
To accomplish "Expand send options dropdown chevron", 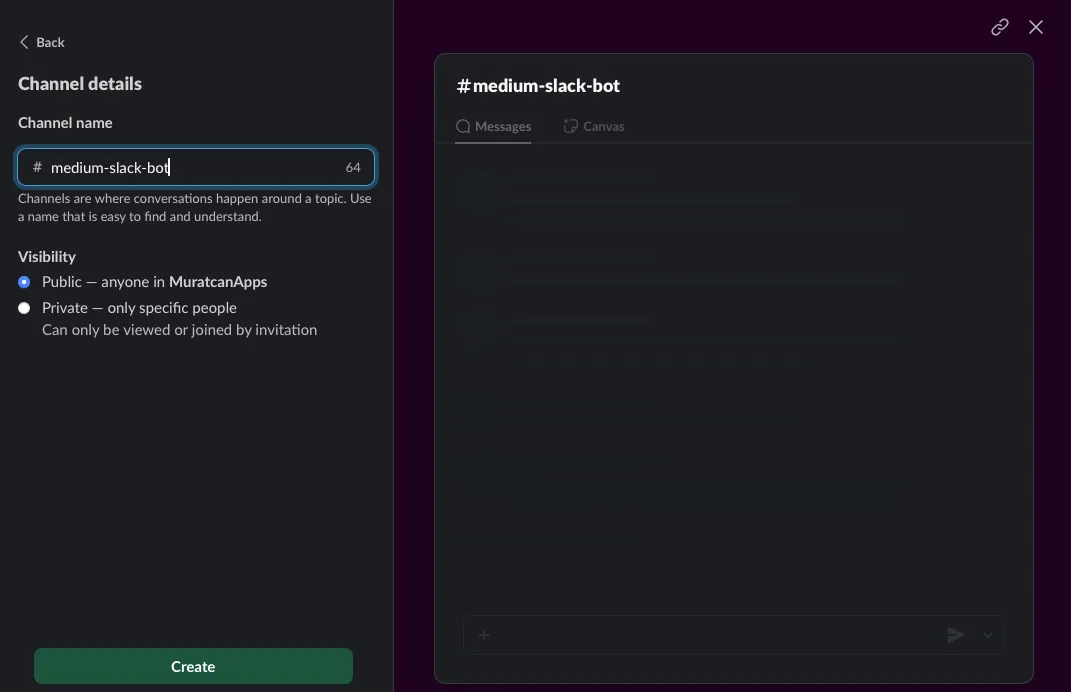I will 988,635.
